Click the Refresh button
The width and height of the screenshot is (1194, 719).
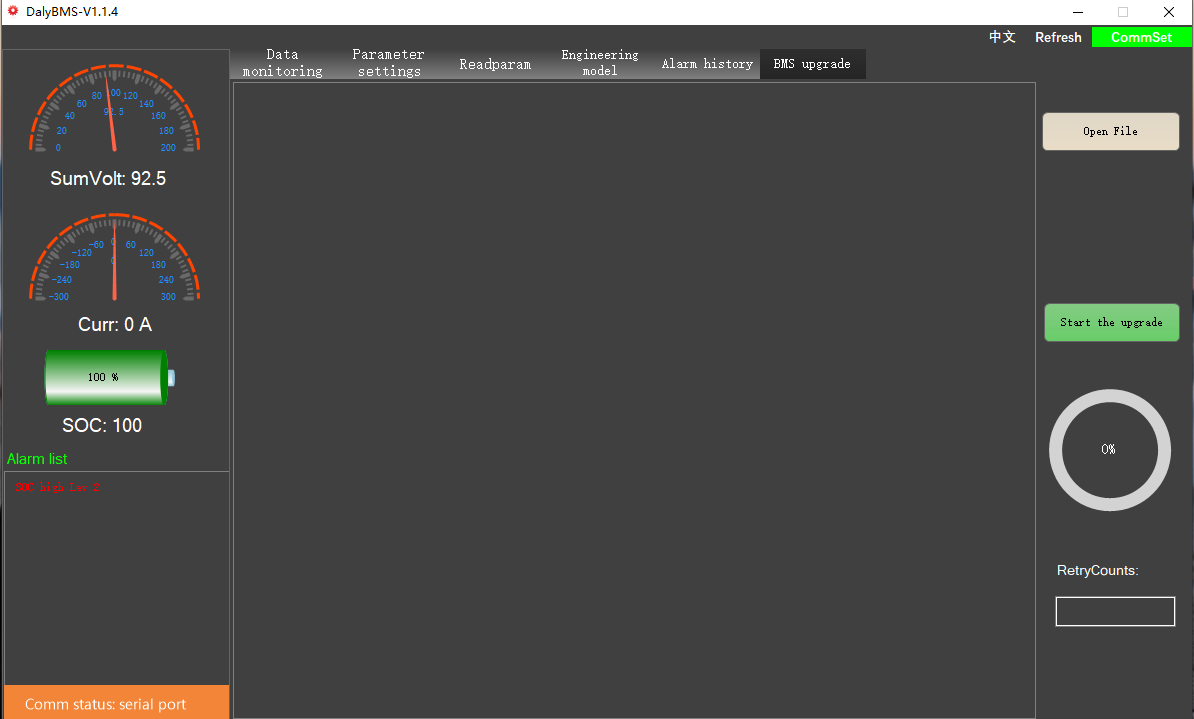point(1058,37)
